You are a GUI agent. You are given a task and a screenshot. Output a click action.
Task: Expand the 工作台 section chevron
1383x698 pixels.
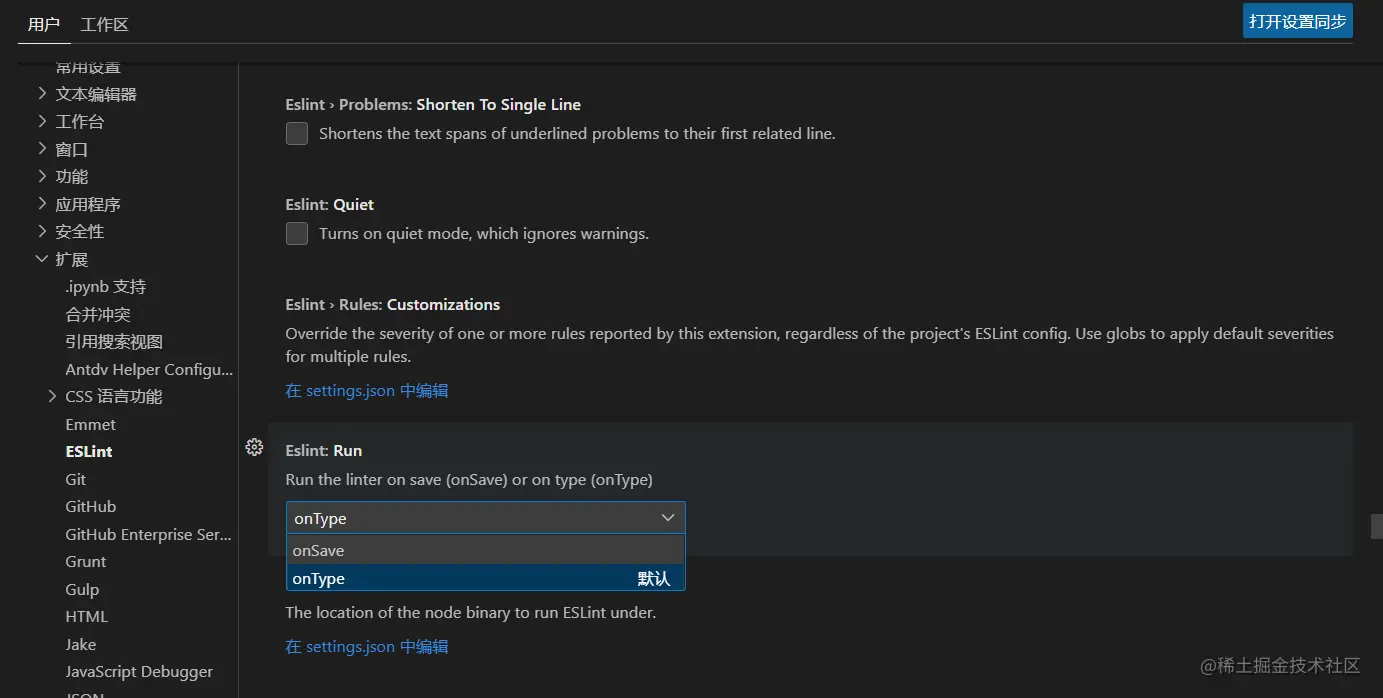pyautogui.click(x=42, y=121)
